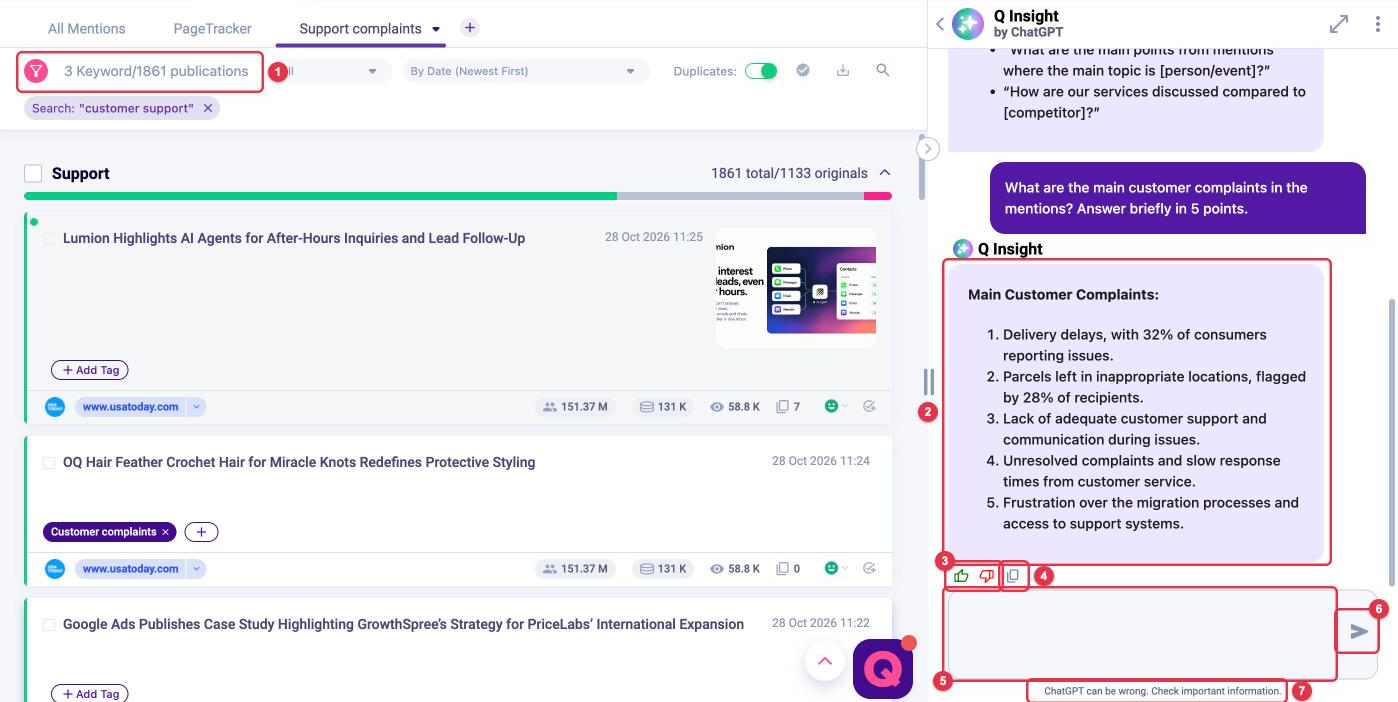Click the mark-all-verified checkmark icon in toolbar
The height and width of the screenshot is (702, 1398).
pos(802,70)
